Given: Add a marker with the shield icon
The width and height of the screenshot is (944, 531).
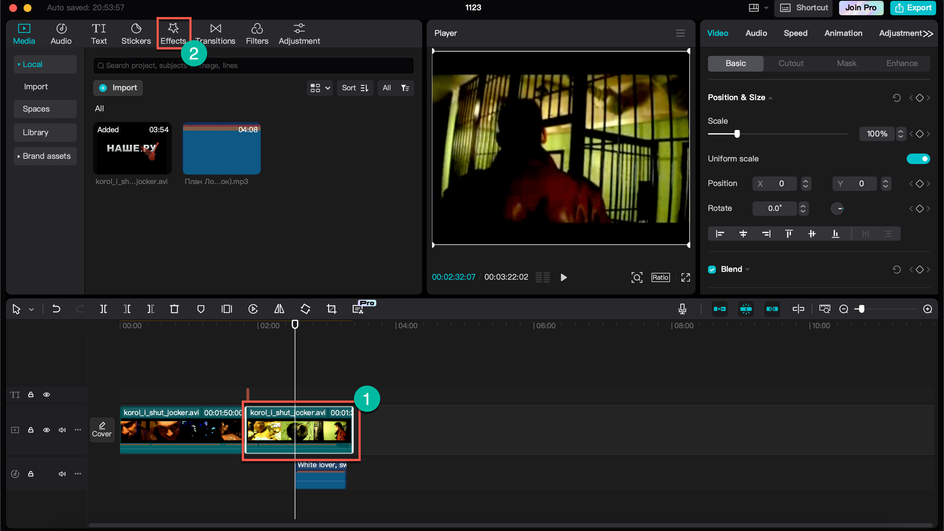Looking at the screenshot, I should click(x=200, y=309).
